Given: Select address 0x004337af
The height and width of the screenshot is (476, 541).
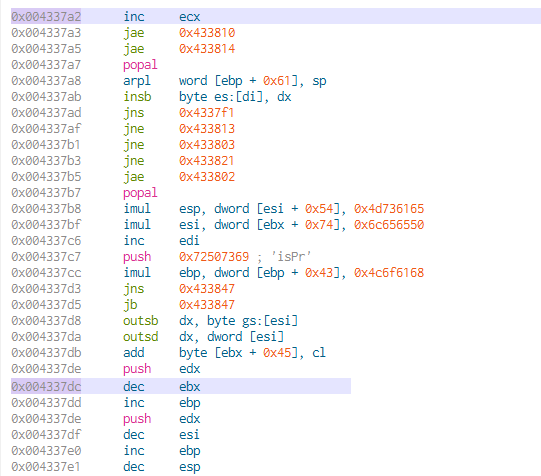Looking at the screenshot, I should pos(46,129).
